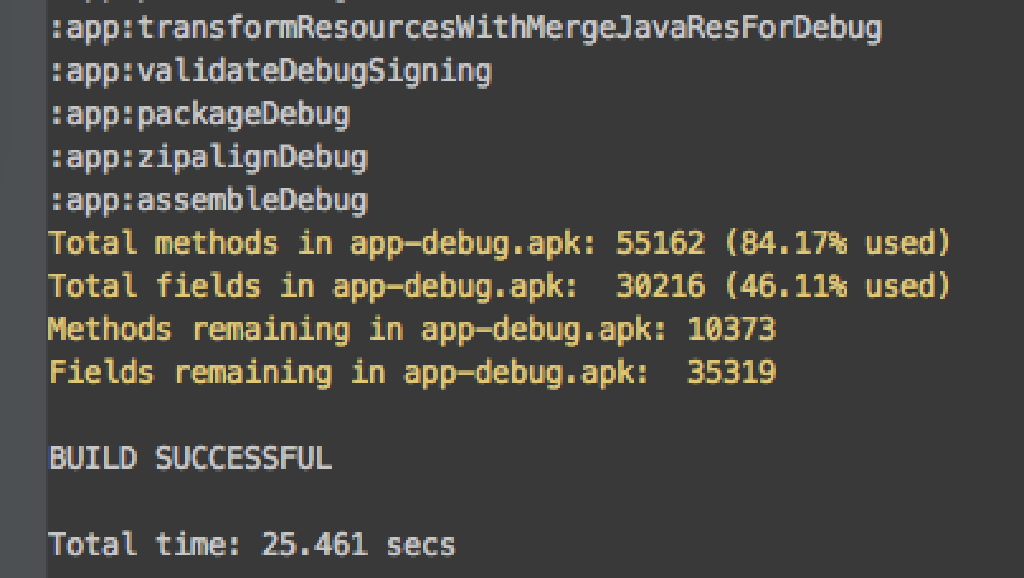Click the transformResourcesWithMergeJavaResForDebug task line
This screenshot has height=578, width=1024.
[465, 29]
